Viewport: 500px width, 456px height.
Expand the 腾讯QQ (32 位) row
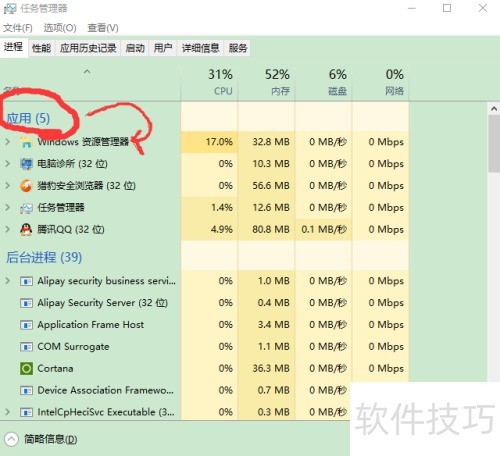pyautogui.click(x=7, y=229)
